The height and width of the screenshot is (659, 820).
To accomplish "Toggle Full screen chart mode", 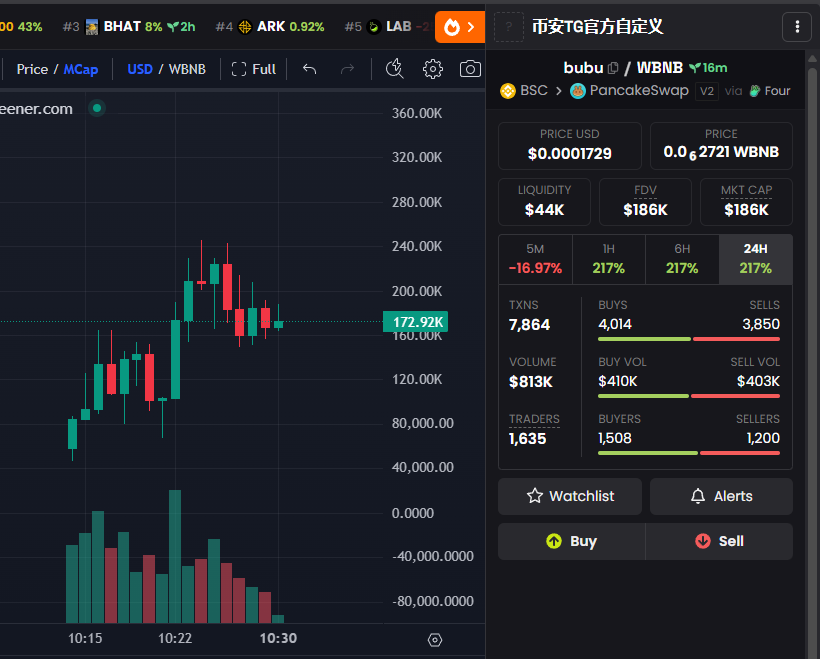I will point(254,69).
